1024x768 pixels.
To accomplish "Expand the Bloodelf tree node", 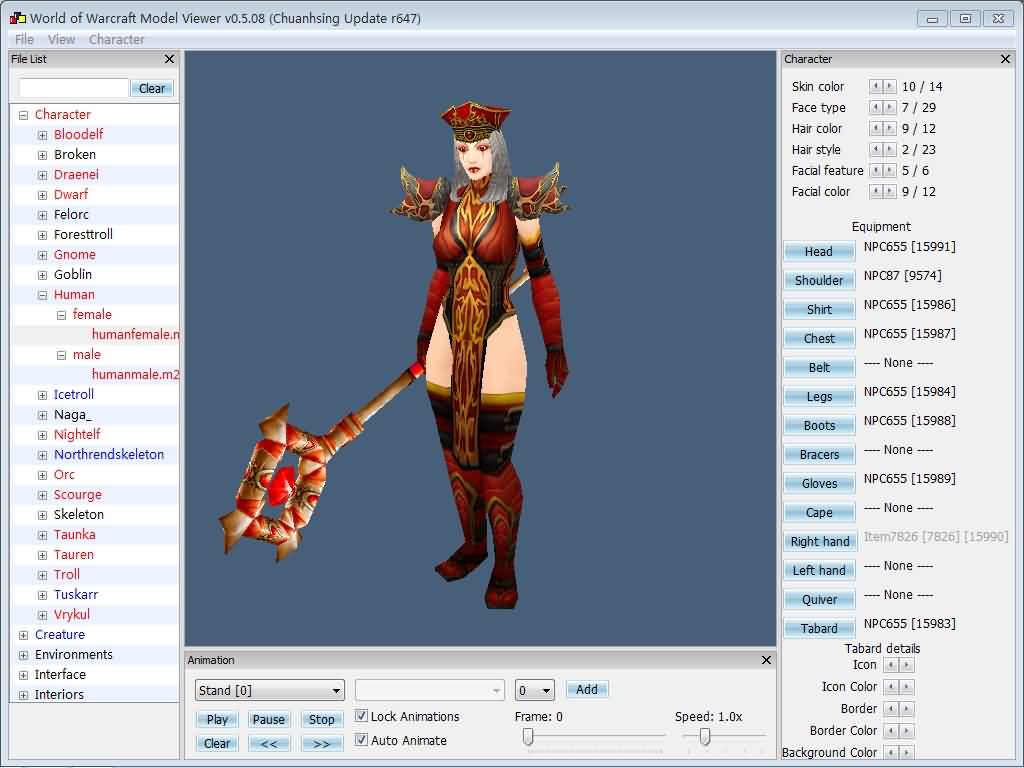I will click(x=42, y=135).
